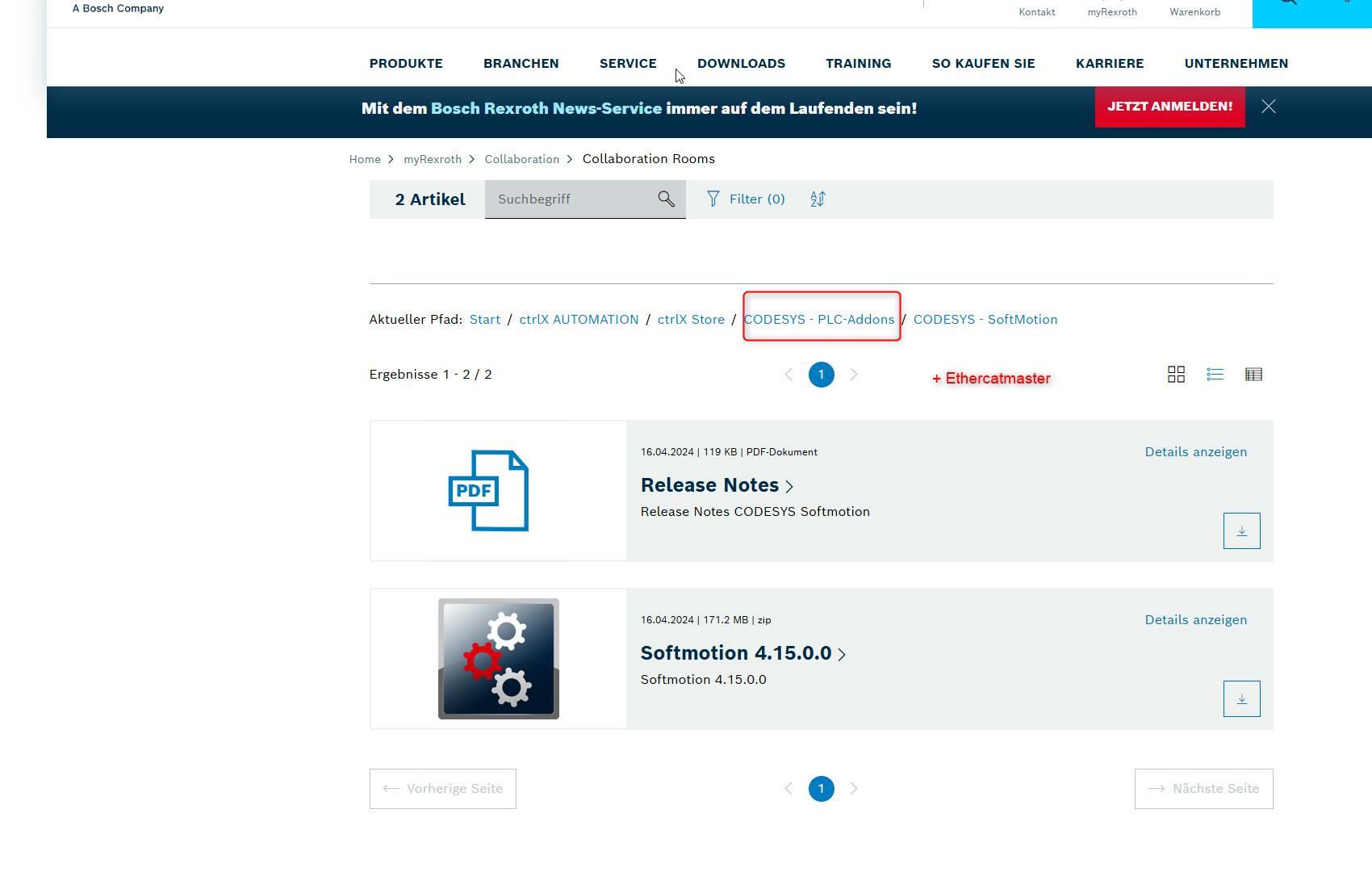Show details for Softmotion 4.15.0.0
Viewport: 1372px width, 893px height.
point(1196,619)
